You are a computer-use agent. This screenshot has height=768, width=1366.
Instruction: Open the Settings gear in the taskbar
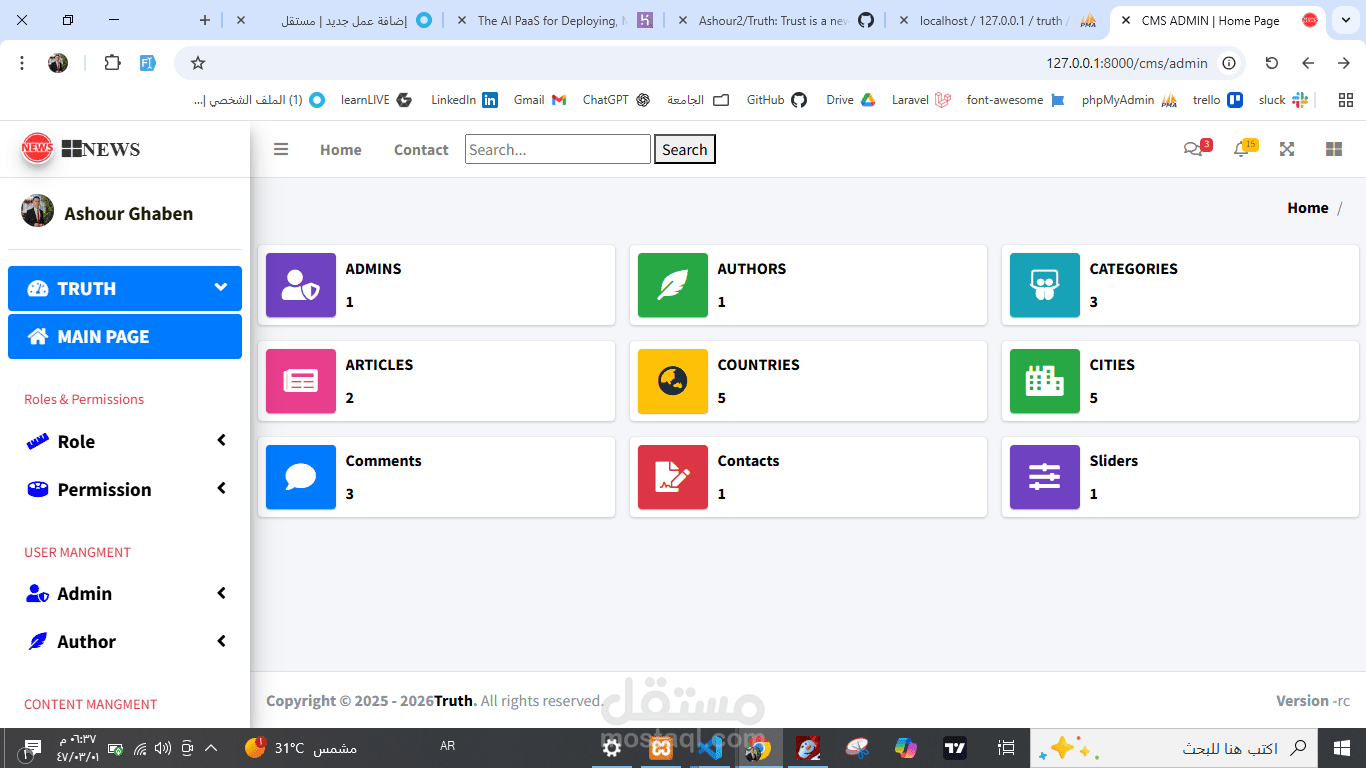pos(612,747)
